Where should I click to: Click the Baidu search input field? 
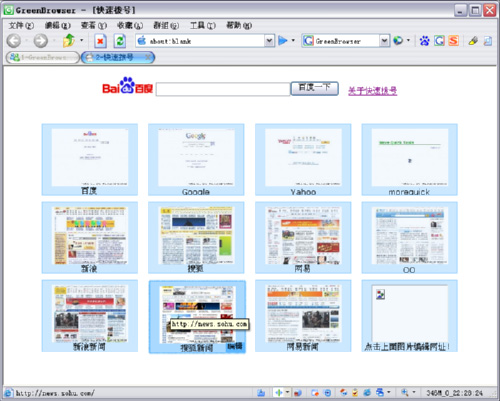click(223, 89)
